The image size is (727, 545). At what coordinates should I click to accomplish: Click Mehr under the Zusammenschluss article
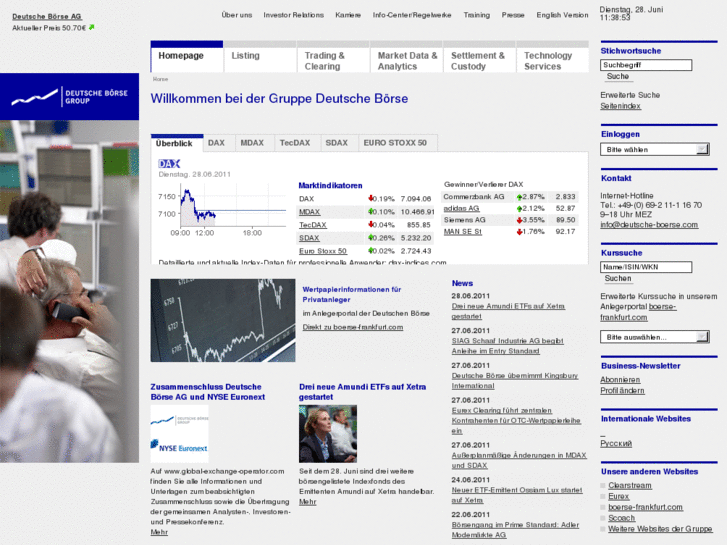[159, 532]
